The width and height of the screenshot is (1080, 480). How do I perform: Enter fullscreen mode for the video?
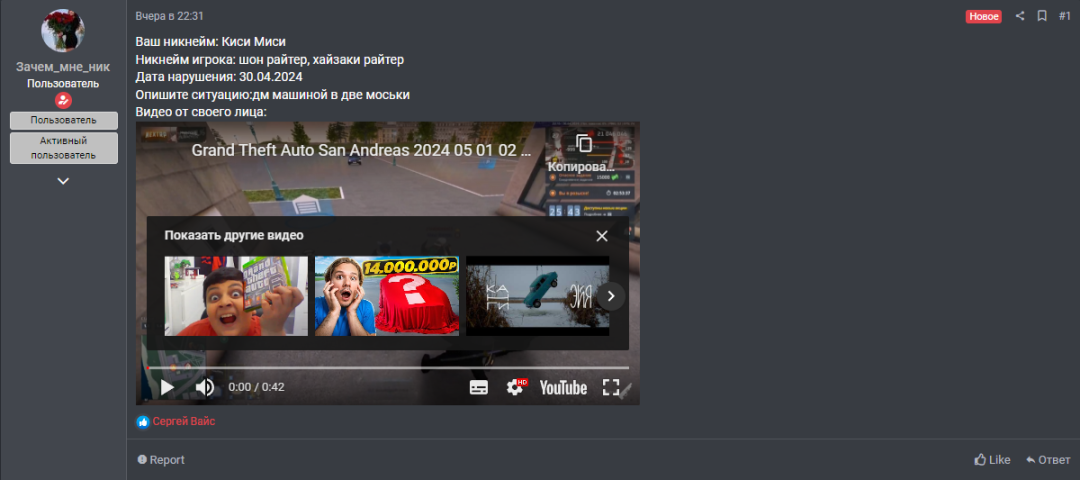coord(611,387)
